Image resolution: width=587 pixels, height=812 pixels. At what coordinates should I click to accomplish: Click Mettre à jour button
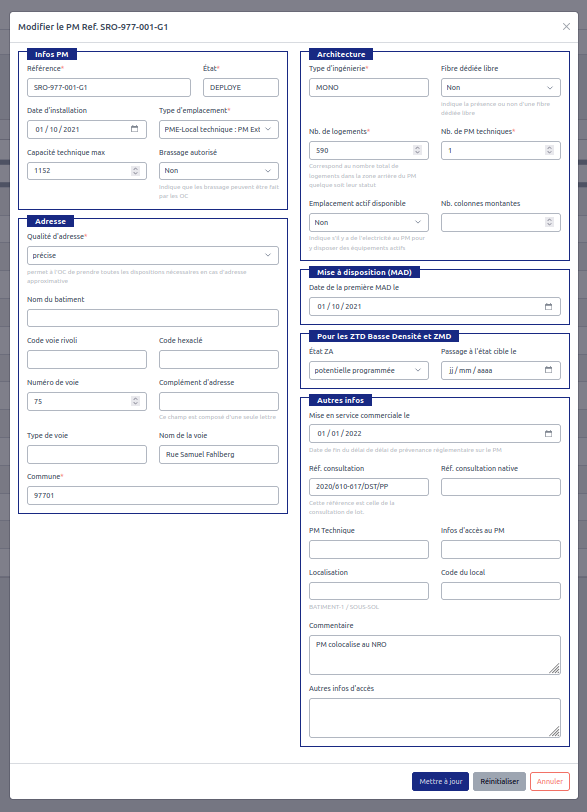(441, 781)
